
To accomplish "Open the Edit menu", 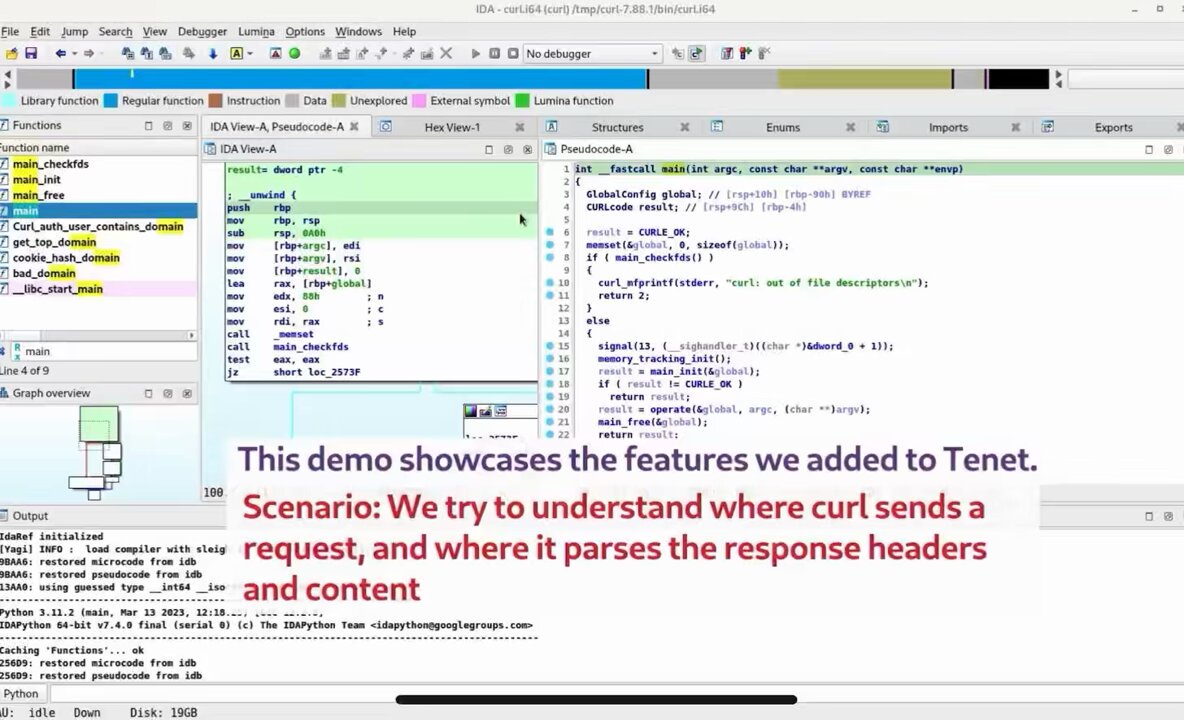I will coord(39,32).
